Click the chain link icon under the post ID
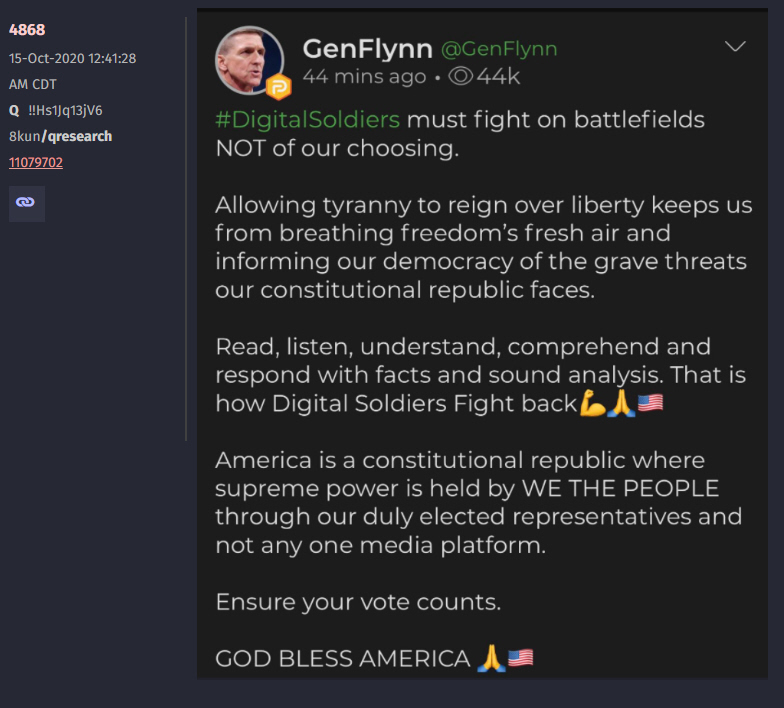This screenshot has height=708, width=784. click(26, 203)
